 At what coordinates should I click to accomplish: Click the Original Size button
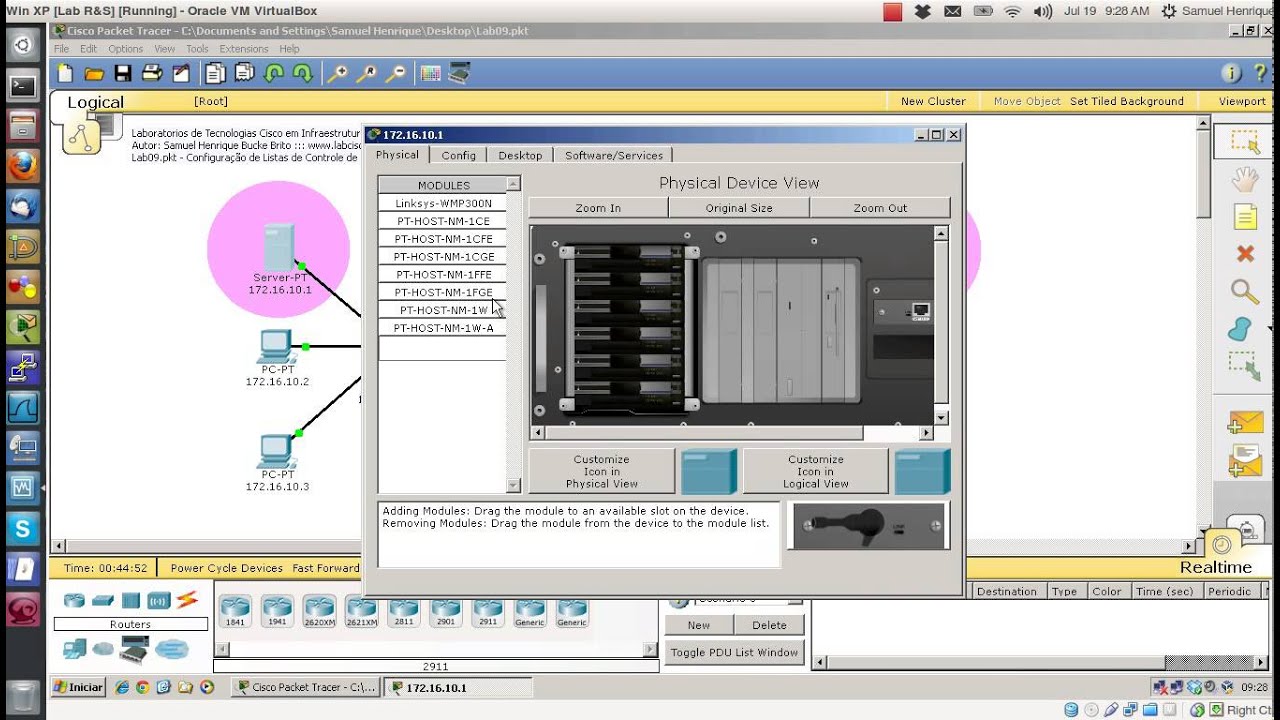click(739, 208)
